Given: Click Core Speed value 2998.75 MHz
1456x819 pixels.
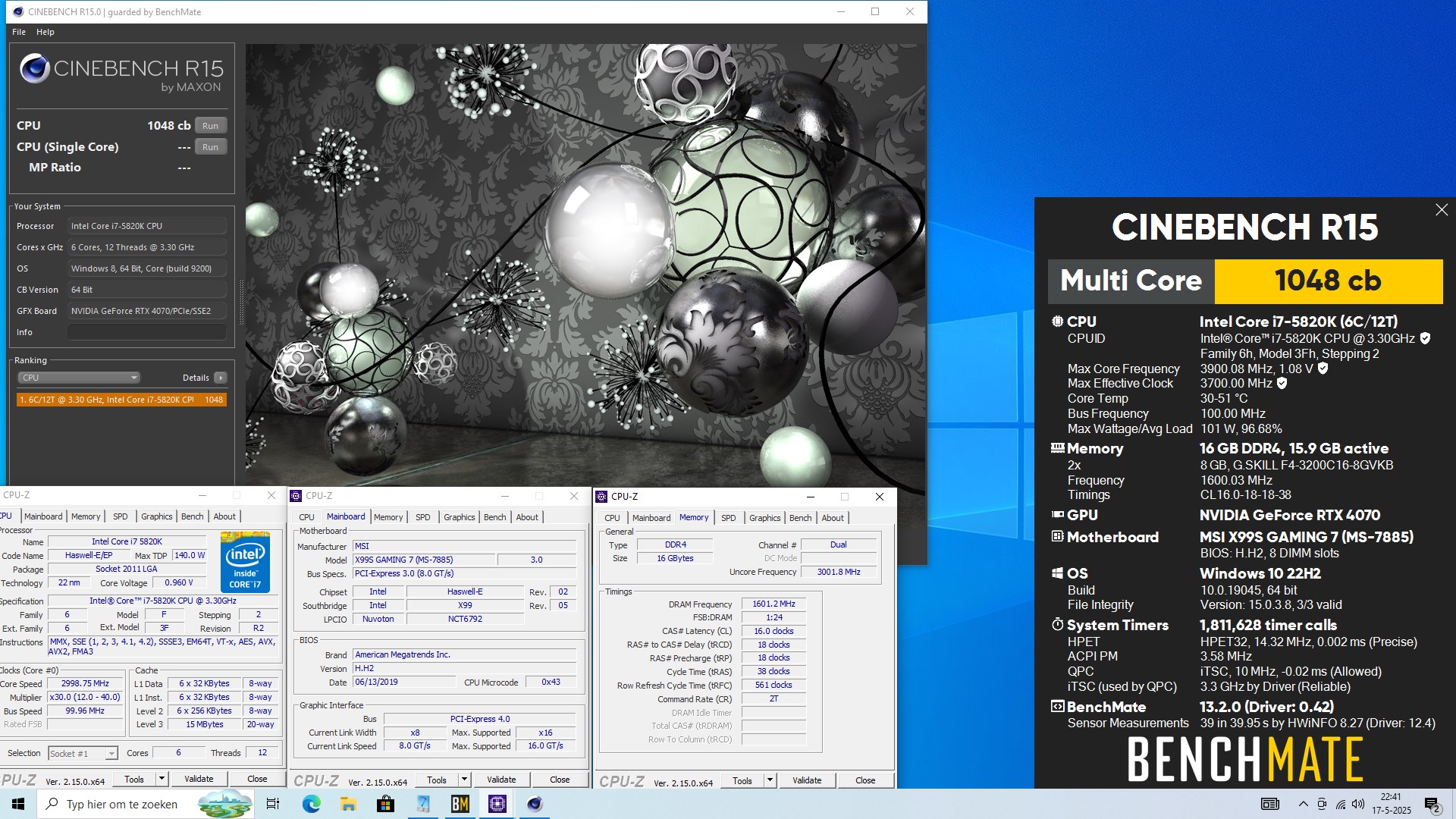Looking at the screenshot, I should point(85,683).
